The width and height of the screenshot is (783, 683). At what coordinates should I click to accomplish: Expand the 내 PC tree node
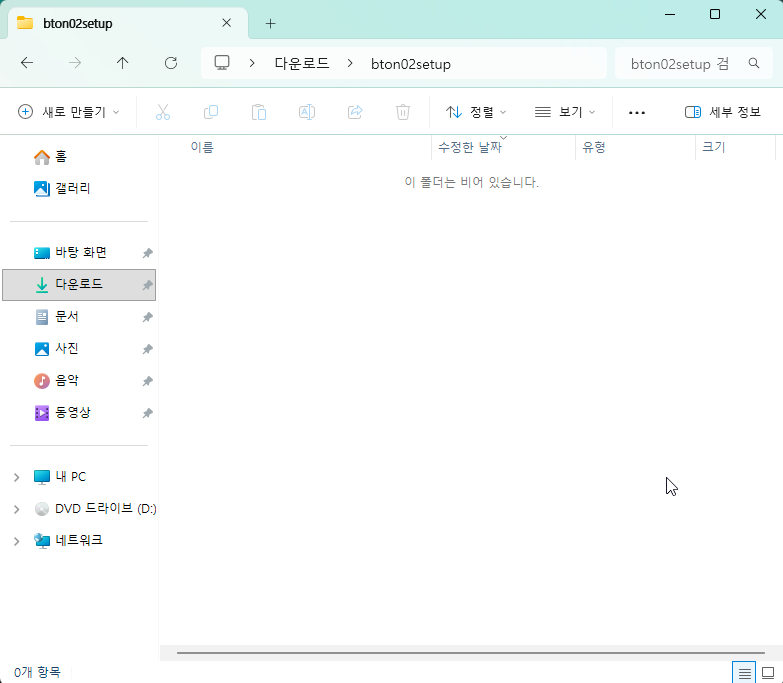[x=16, y=477]
